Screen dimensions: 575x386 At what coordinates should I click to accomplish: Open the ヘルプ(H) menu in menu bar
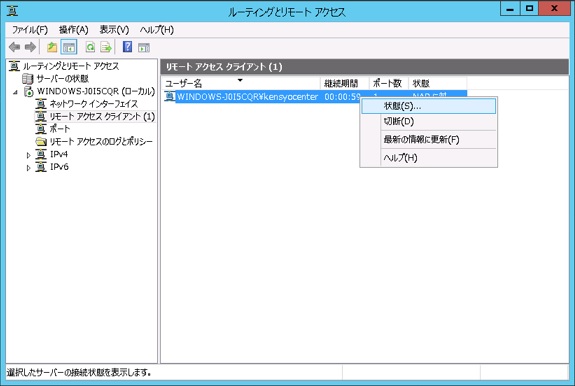[x=157, y=30]
